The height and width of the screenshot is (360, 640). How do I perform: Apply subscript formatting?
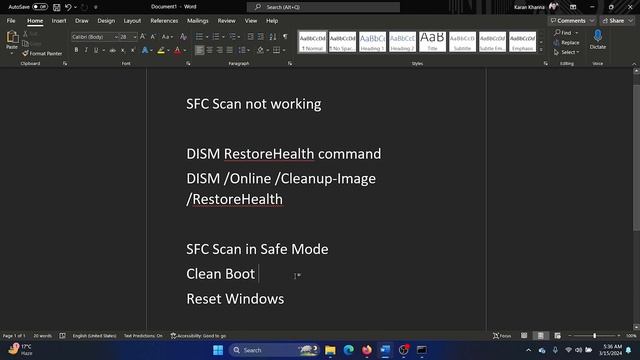click(x=123, y=50)
